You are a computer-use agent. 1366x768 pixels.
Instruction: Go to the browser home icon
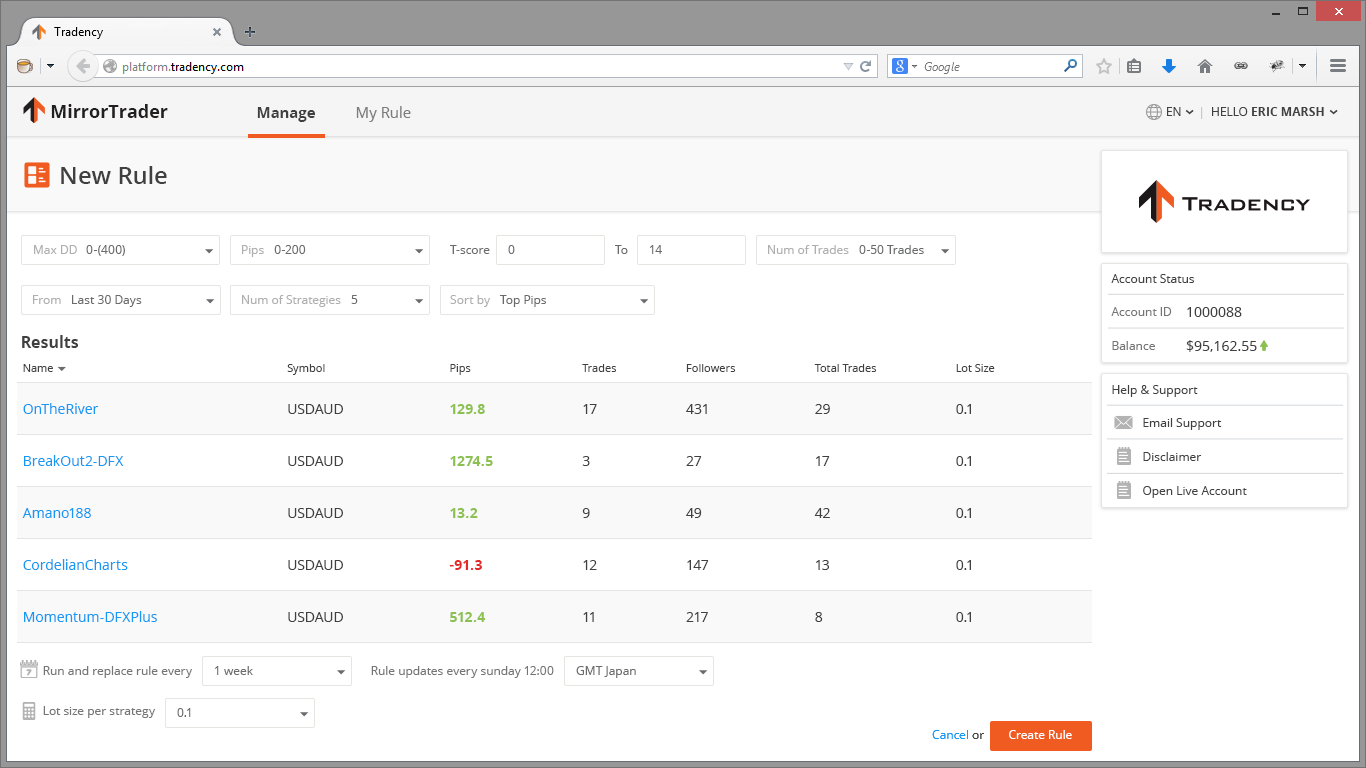[x=1205, y=66]
